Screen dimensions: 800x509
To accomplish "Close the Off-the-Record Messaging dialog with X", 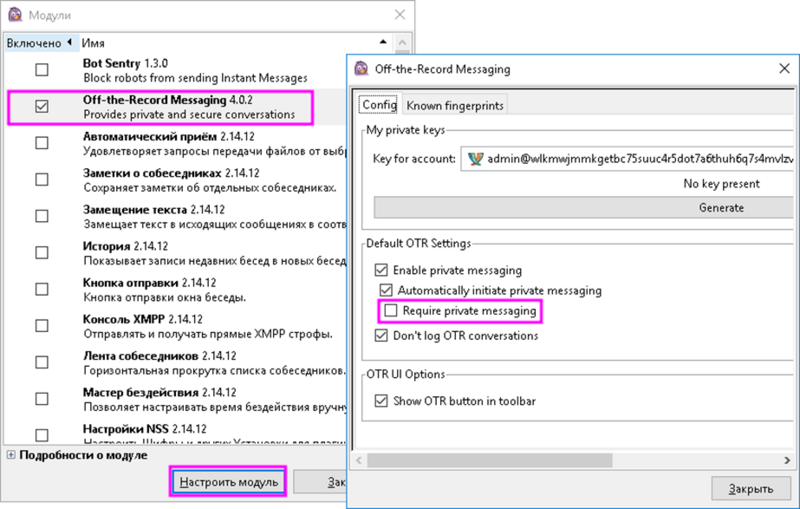I will (784, 68).
